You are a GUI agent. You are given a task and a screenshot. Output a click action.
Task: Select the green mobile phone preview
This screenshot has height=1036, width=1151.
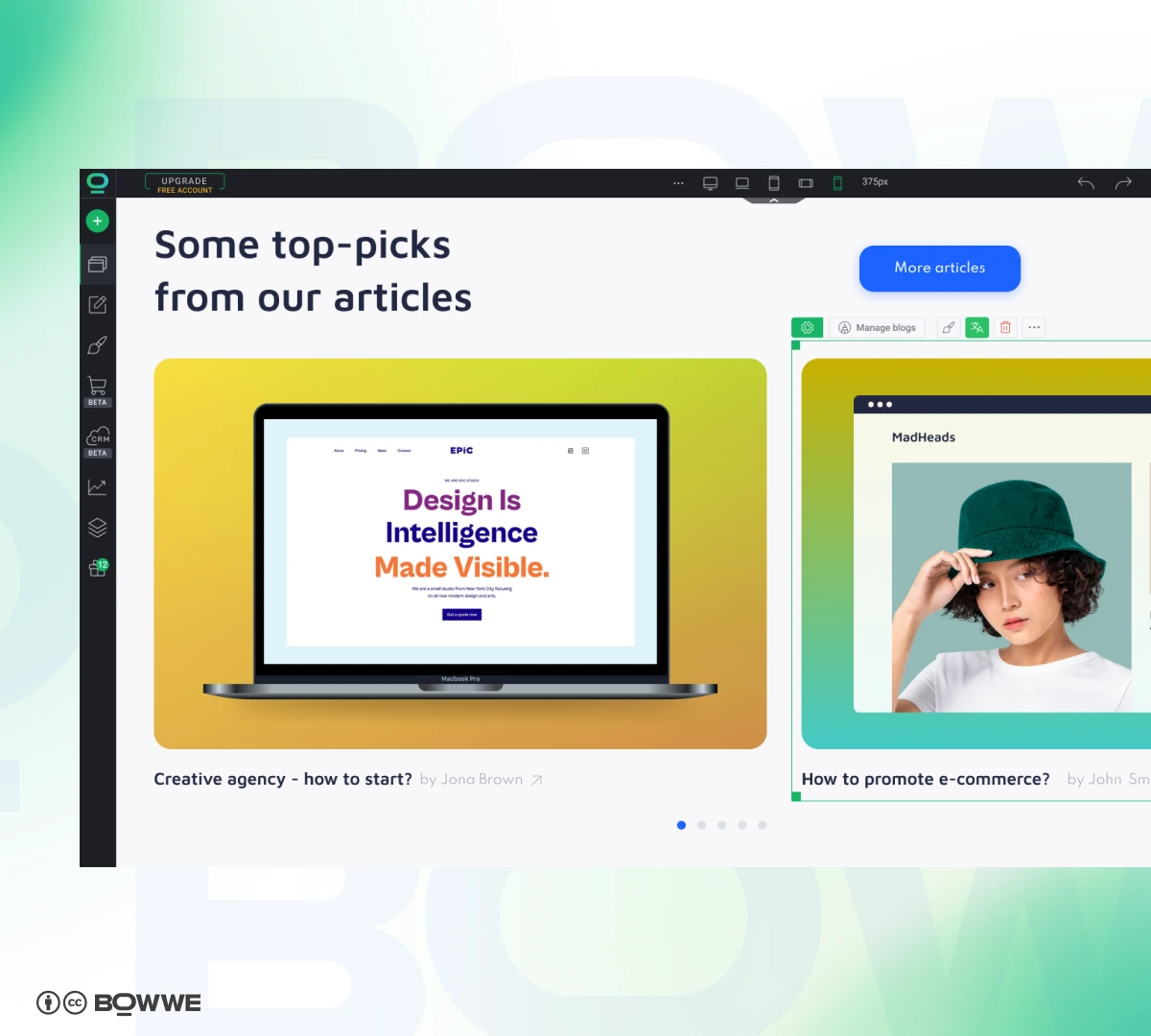pyautogui.click(x=837, y=182)
